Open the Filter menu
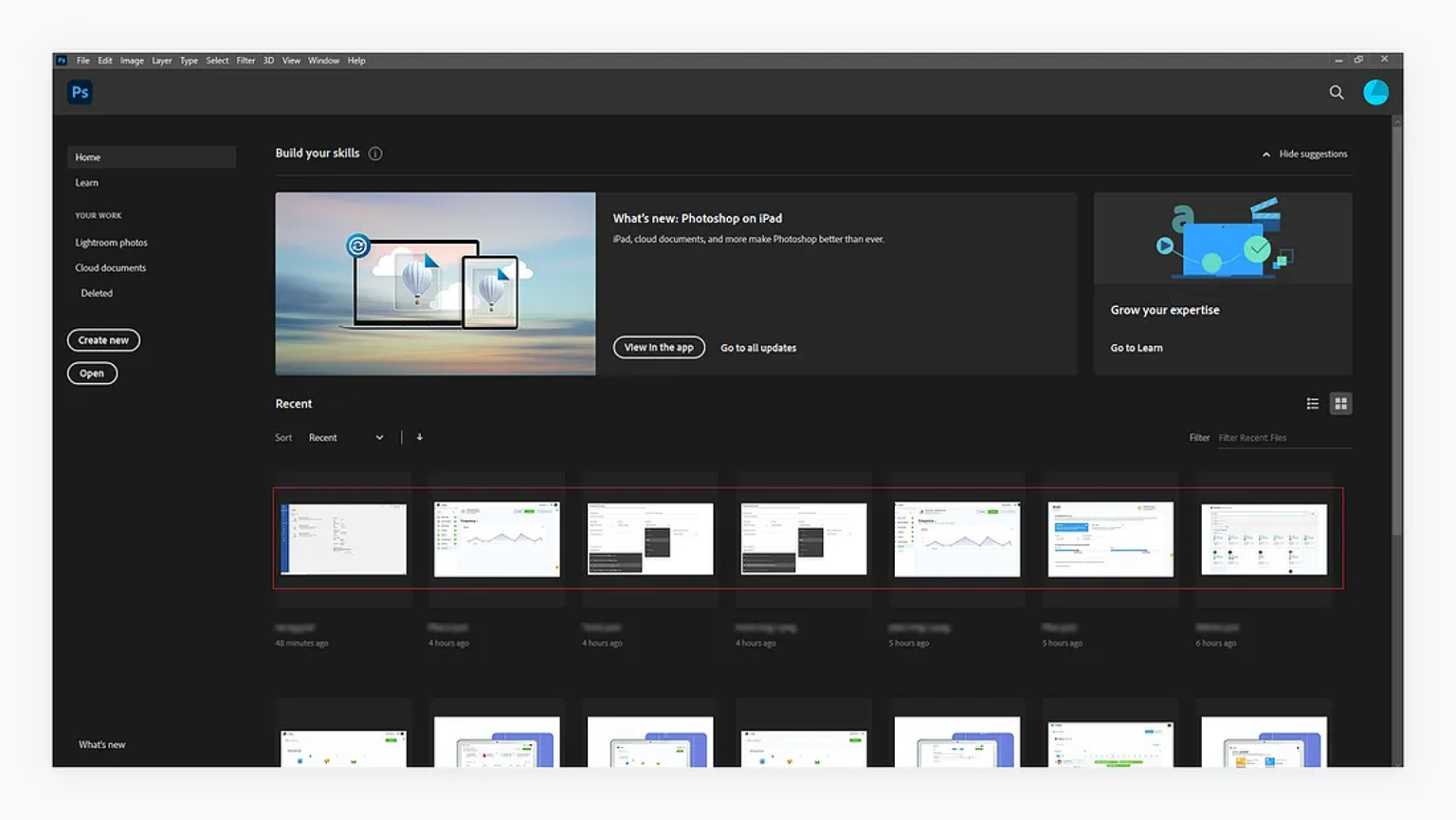This screenshot has width=1456, height=820. pyautogui.click(x=246, y=61)
